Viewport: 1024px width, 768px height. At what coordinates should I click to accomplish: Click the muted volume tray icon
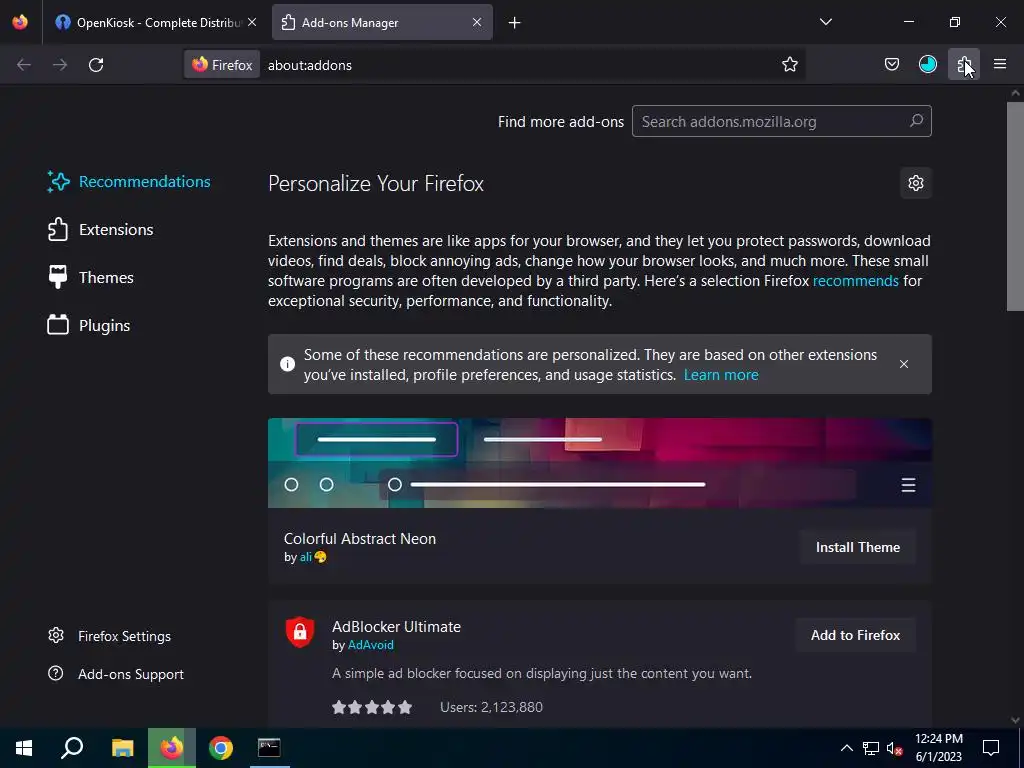pos(895,748)
